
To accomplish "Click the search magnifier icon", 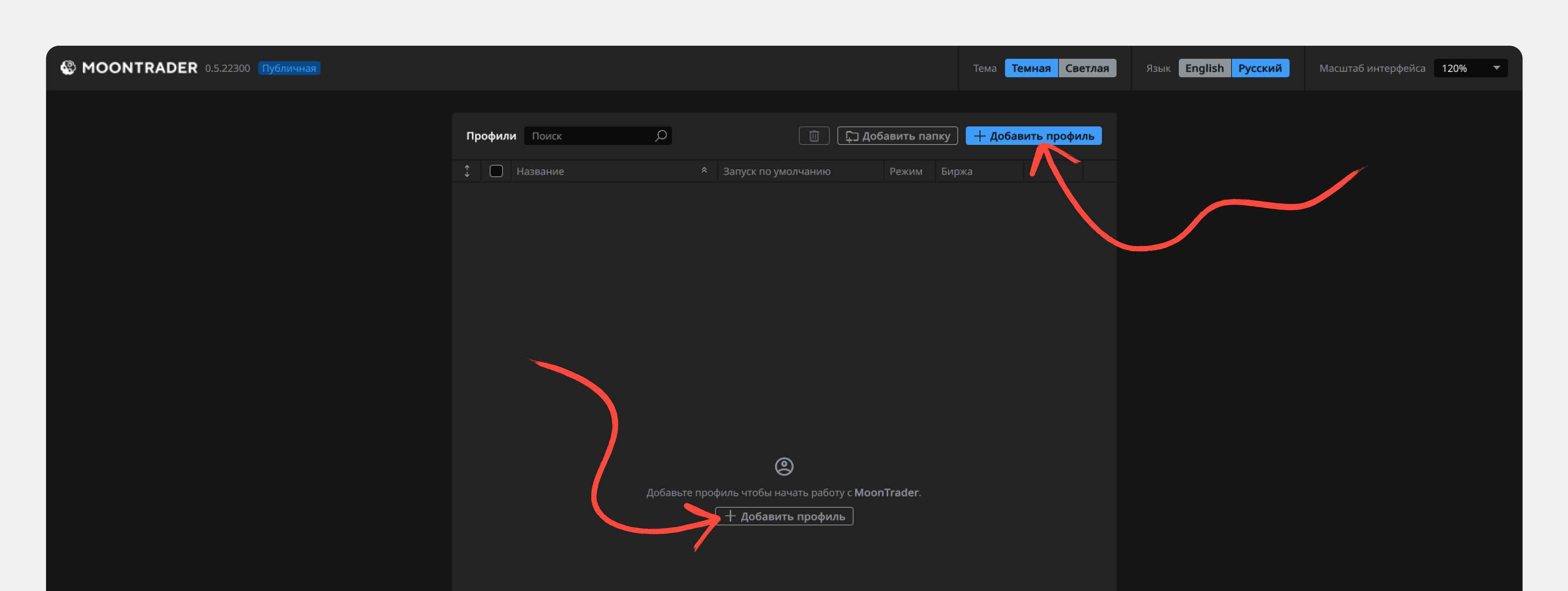I will coord(660,136).
